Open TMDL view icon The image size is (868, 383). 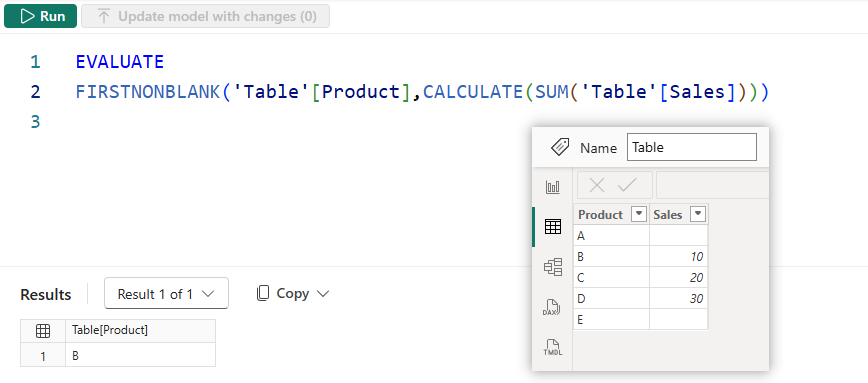click(x=552, y=348)
